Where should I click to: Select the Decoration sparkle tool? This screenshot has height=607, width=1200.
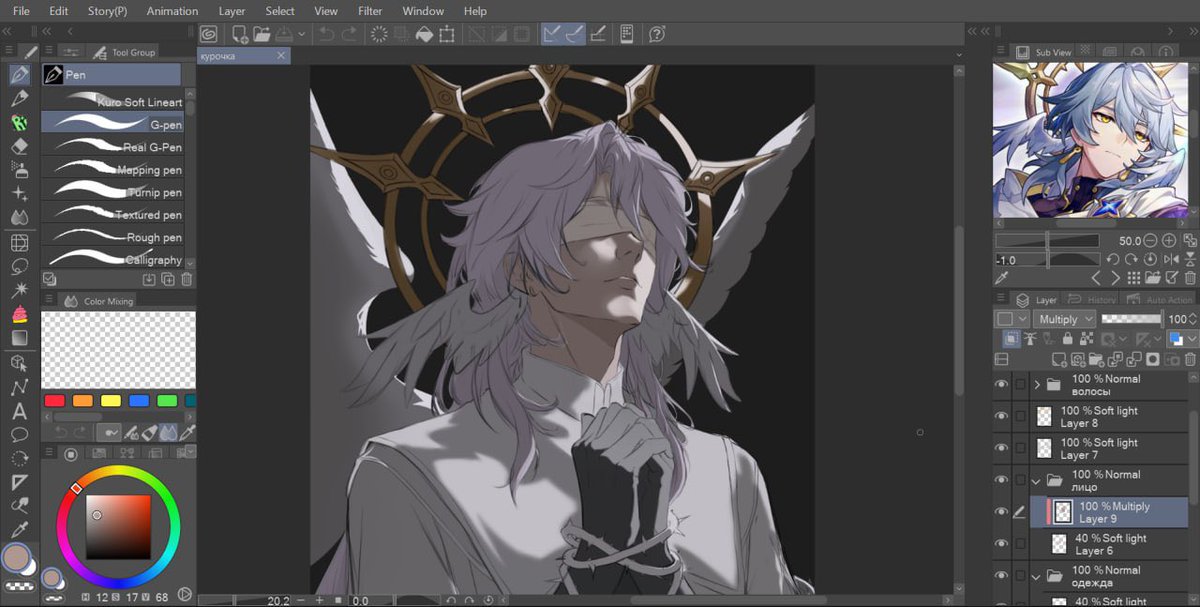tap(19, 194)
